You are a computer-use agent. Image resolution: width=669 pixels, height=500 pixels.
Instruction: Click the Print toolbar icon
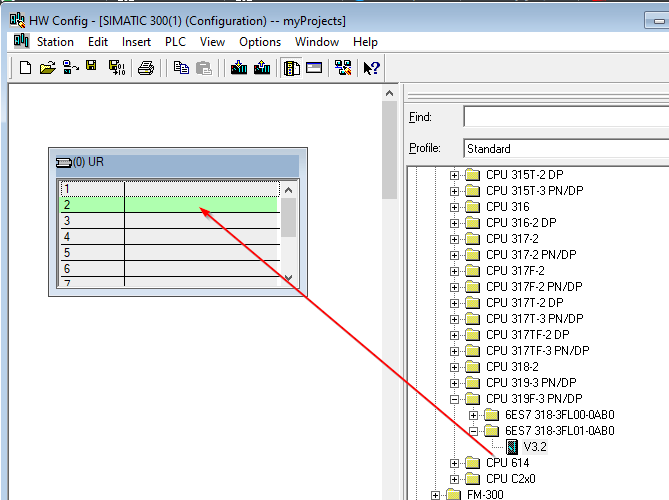146,68
